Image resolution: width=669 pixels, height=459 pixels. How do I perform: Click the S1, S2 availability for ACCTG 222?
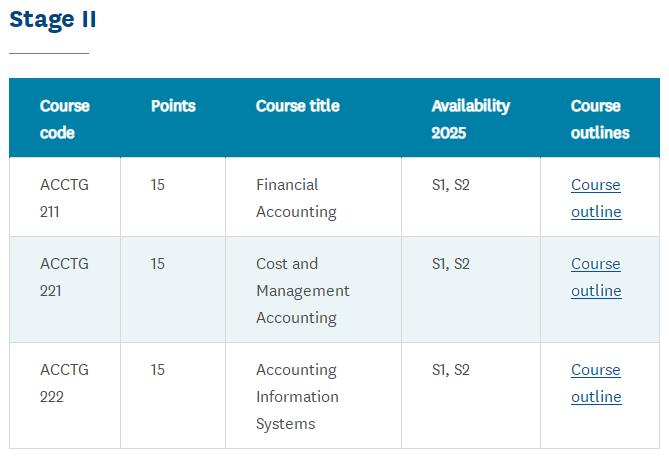pyautogui.click(x=450, y=370)
